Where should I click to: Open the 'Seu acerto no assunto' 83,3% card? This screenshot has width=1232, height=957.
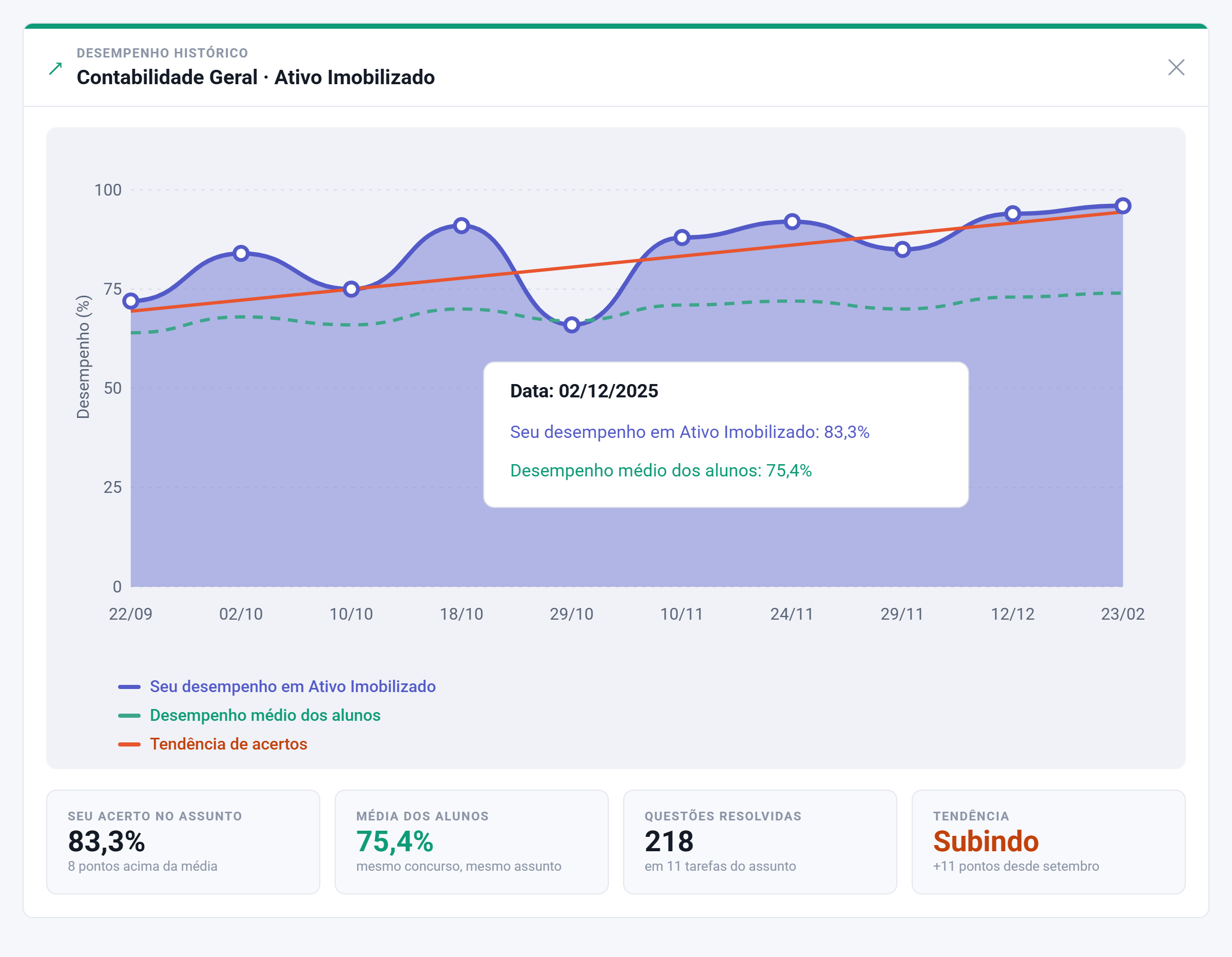click(x=183, y=842)
